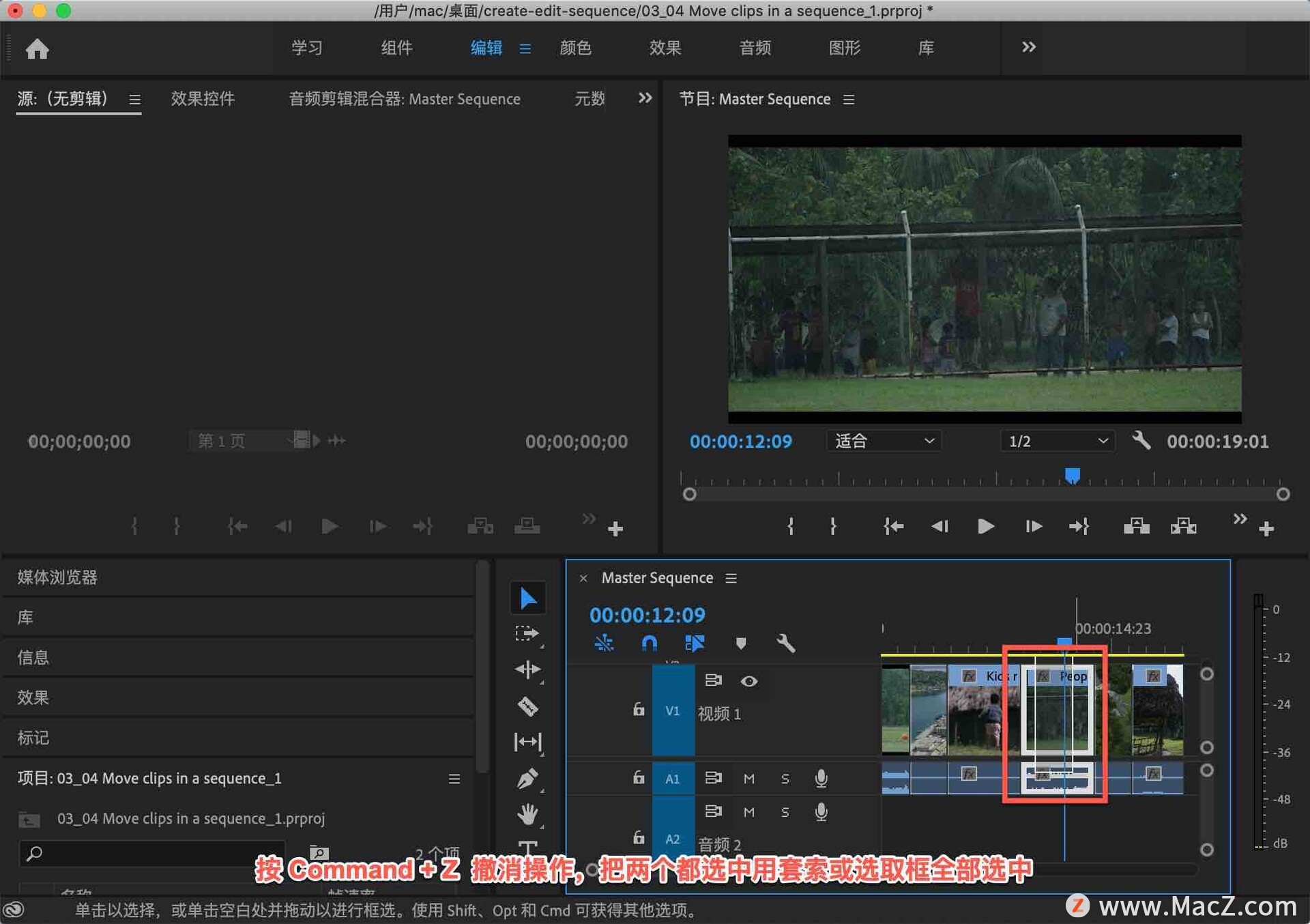
Task: Toggle V1 track output eye
Action: click(748, 680)
